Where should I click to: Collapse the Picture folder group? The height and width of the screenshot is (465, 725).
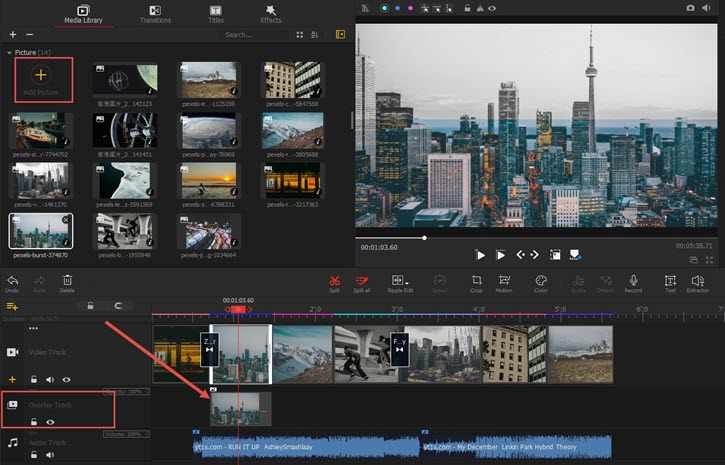tap(9, 51)
